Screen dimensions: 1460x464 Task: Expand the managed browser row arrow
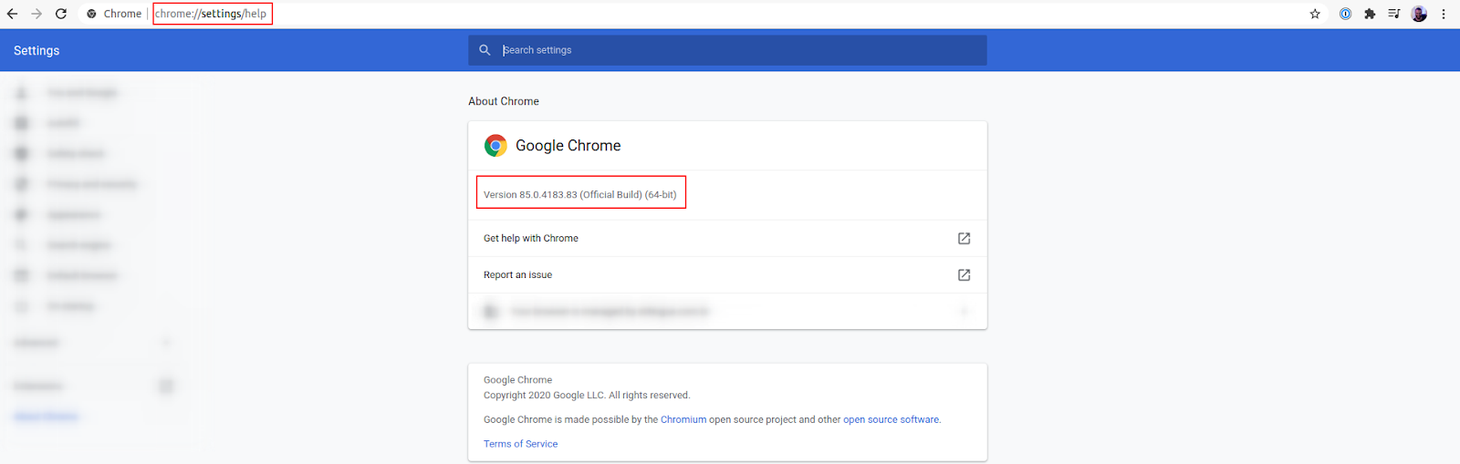point(964,311)
